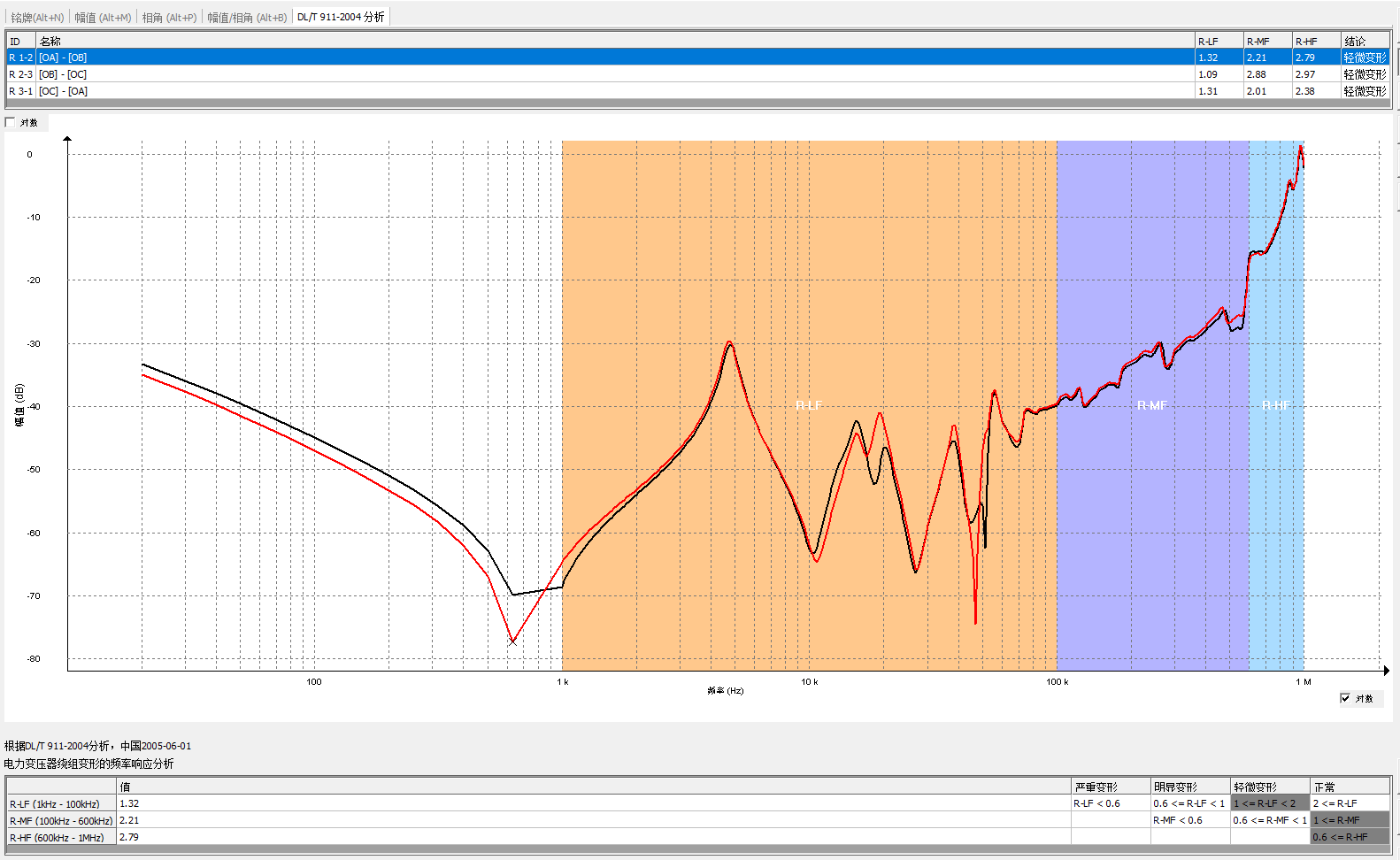Open the 幅值 (Alt+M) tab
This screenshot has height=860, width=1400.
103,18
